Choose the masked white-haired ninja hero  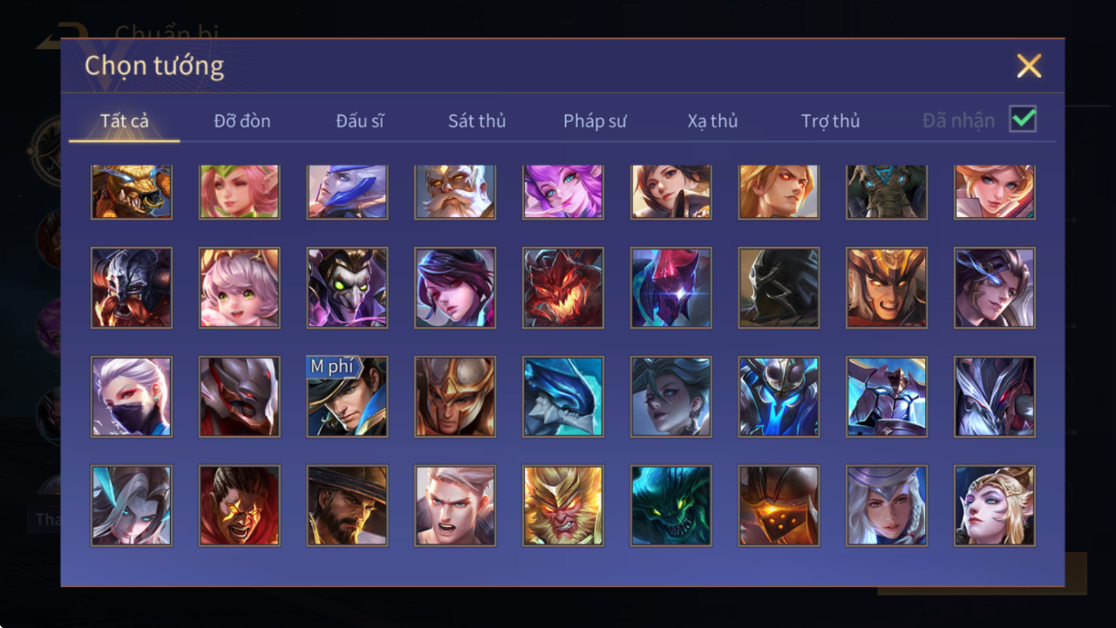[x=132, y=397]
